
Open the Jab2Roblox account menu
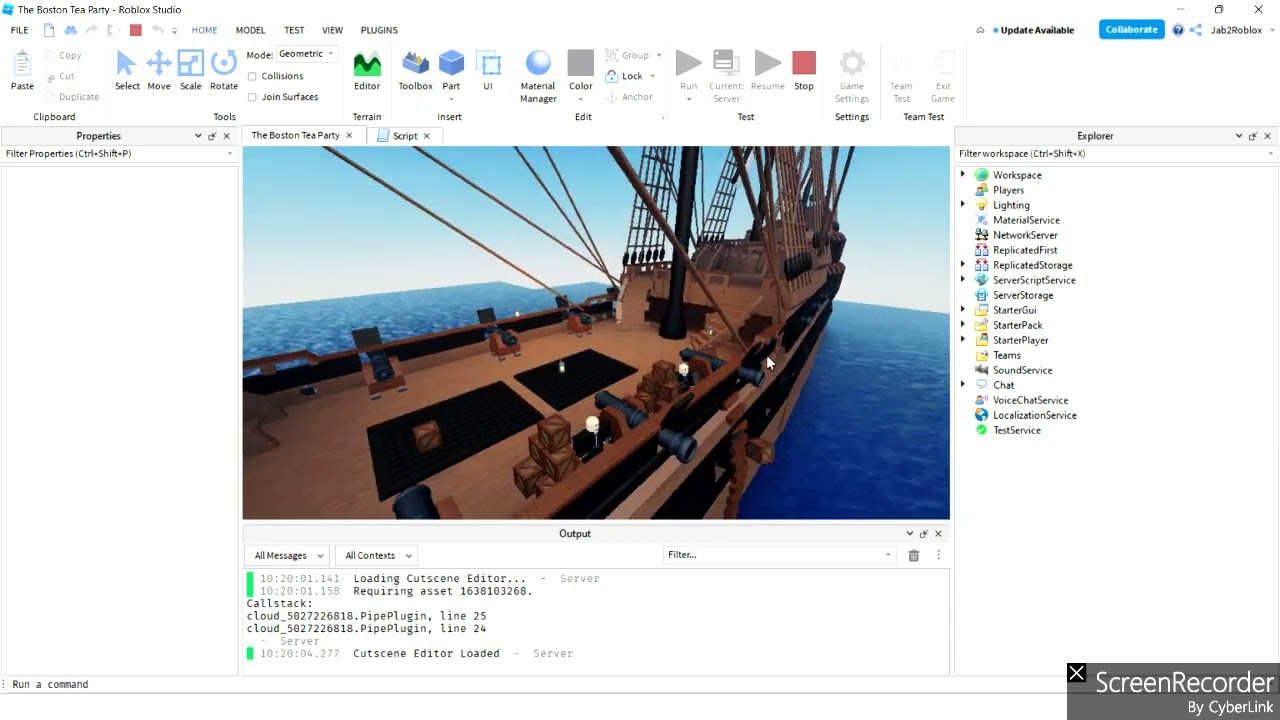(x=1242, y=30)
